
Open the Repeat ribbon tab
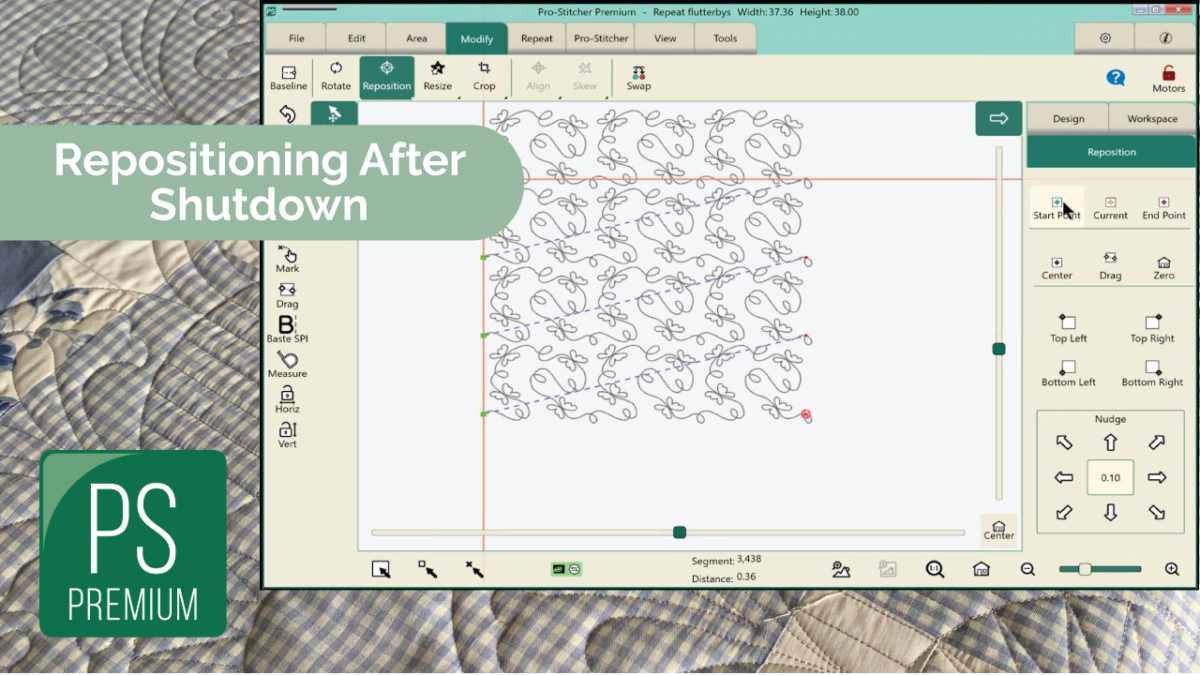click(x=537, y=38)
